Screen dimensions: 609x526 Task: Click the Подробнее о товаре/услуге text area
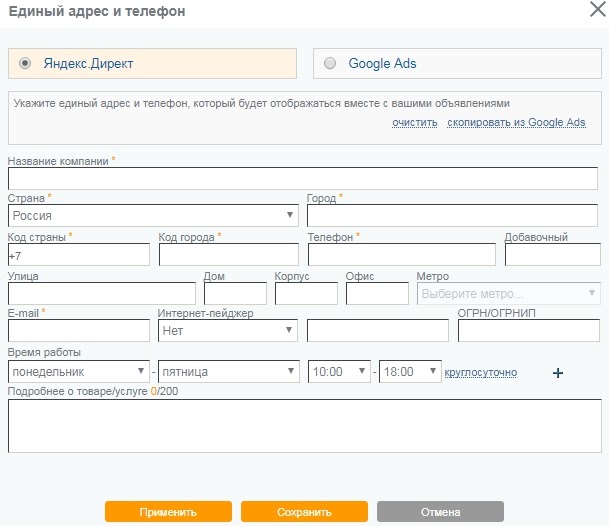point(302,426)
